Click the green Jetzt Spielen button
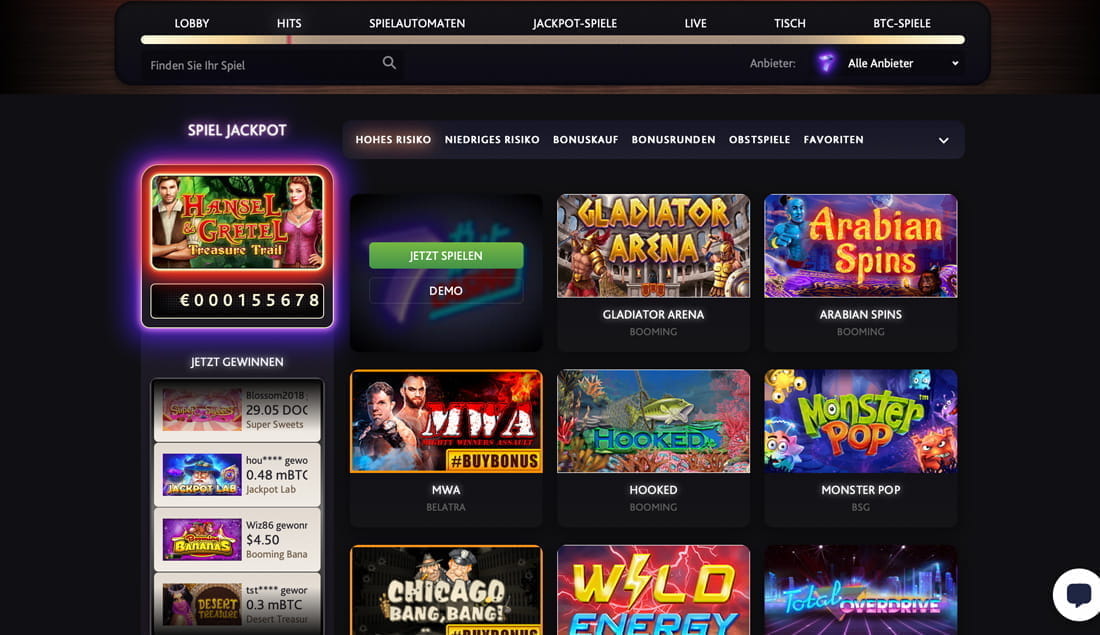Screen dimensions: 1100x635 tap(446, 255)
